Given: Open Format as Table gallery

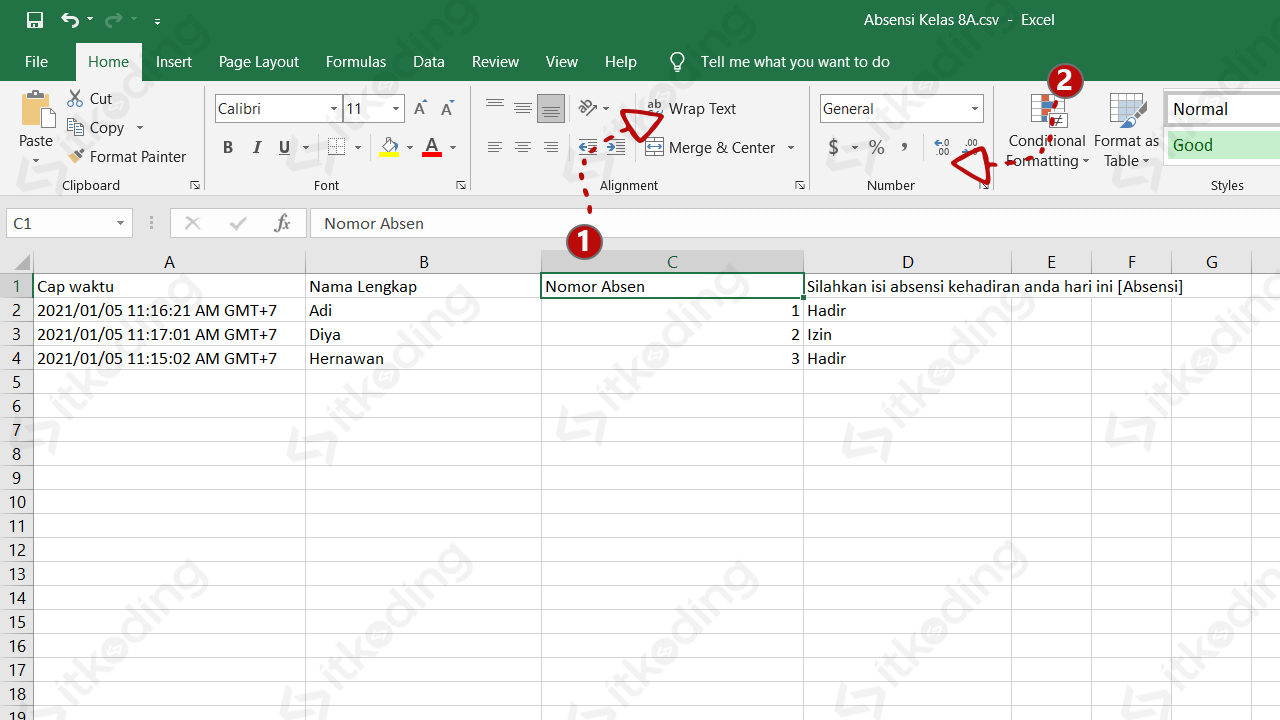Looking at the screenshot, I should (x=1126, y=131).
